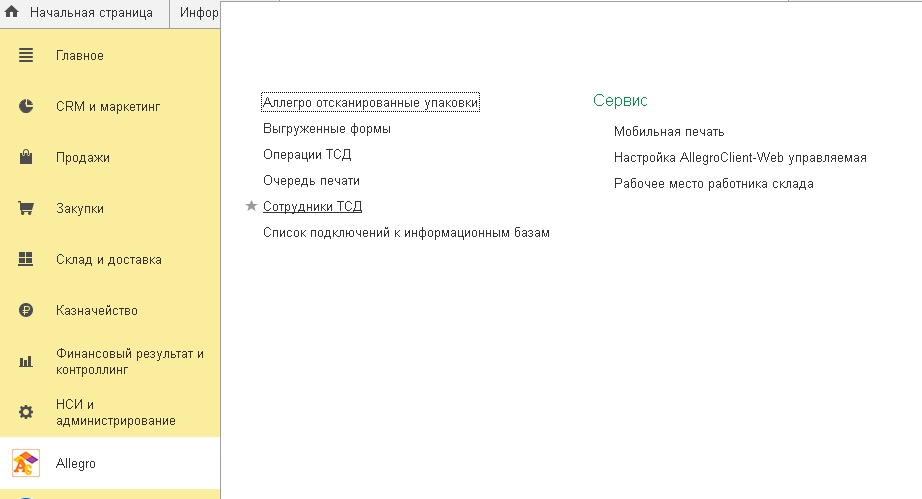Image resolution: width=922 pixels, height=499 pixels.
Task: Click the gear icon for НСИ и администрирование
Action: coord(26,412)
